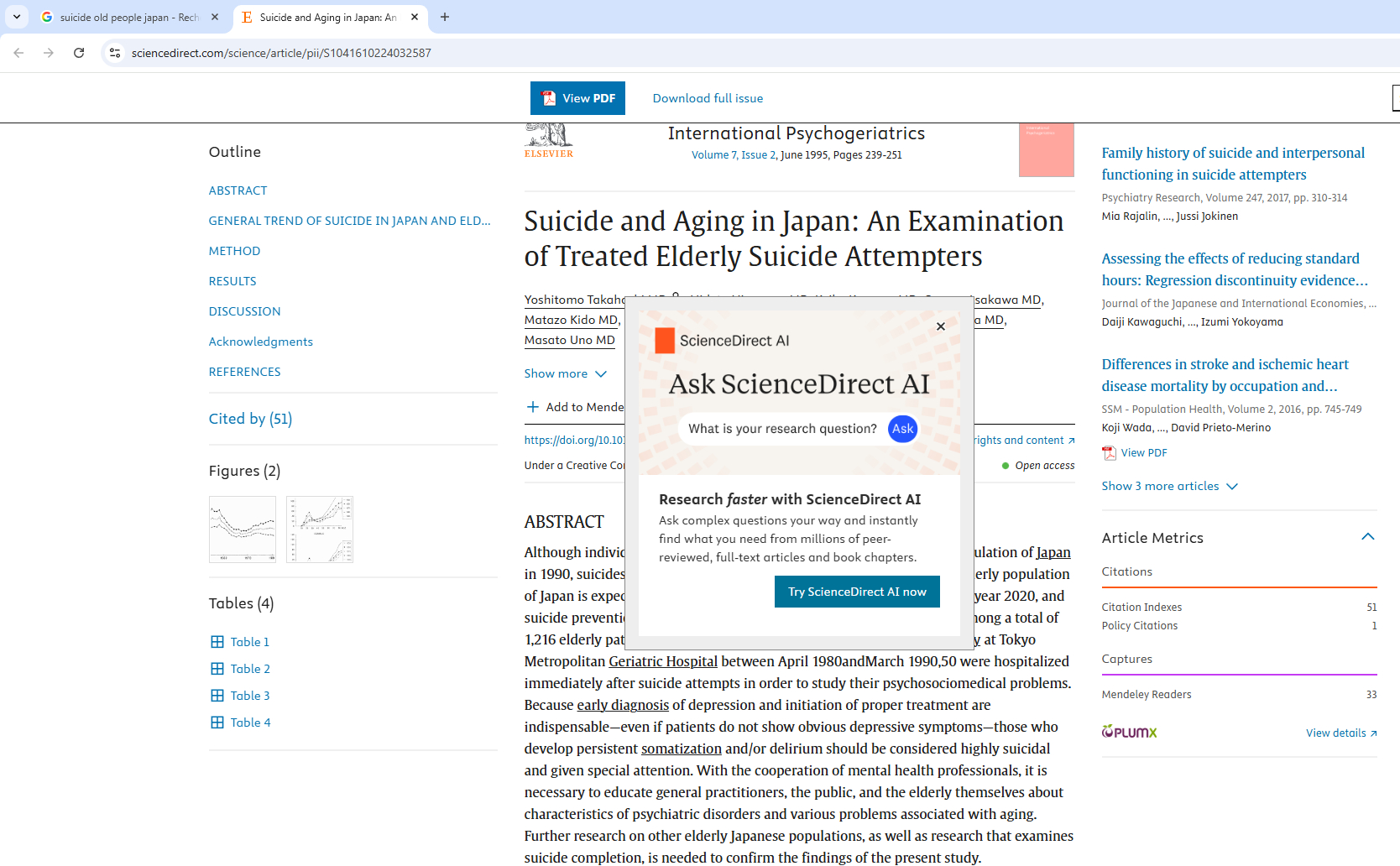1400x866 pixels.
Task: Jump to the METHOD outline section
Action: point(234,251)
